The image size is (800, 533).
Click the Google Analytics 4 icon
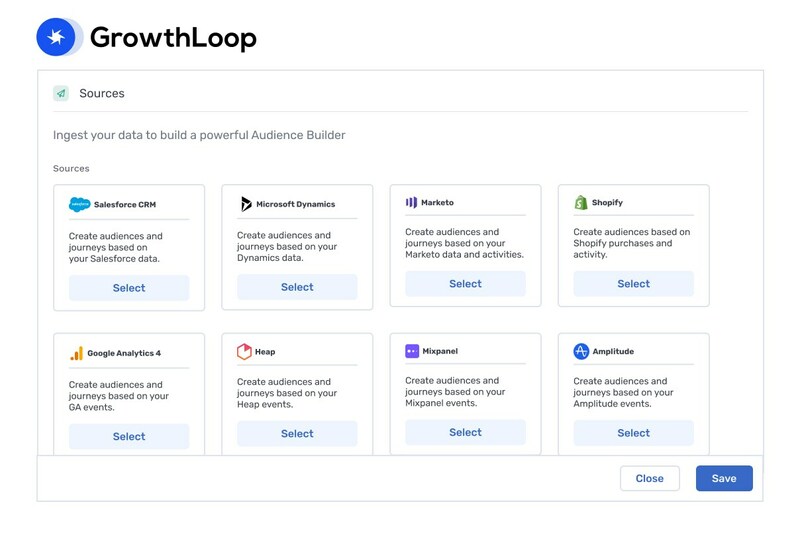pyautogui.click(x=76, y=353)
